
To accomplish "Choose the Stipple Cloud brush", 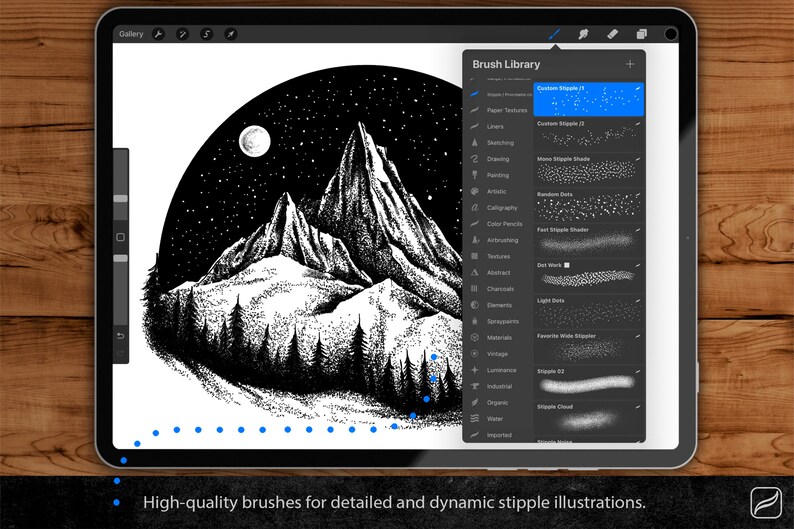I will [588, 418].
